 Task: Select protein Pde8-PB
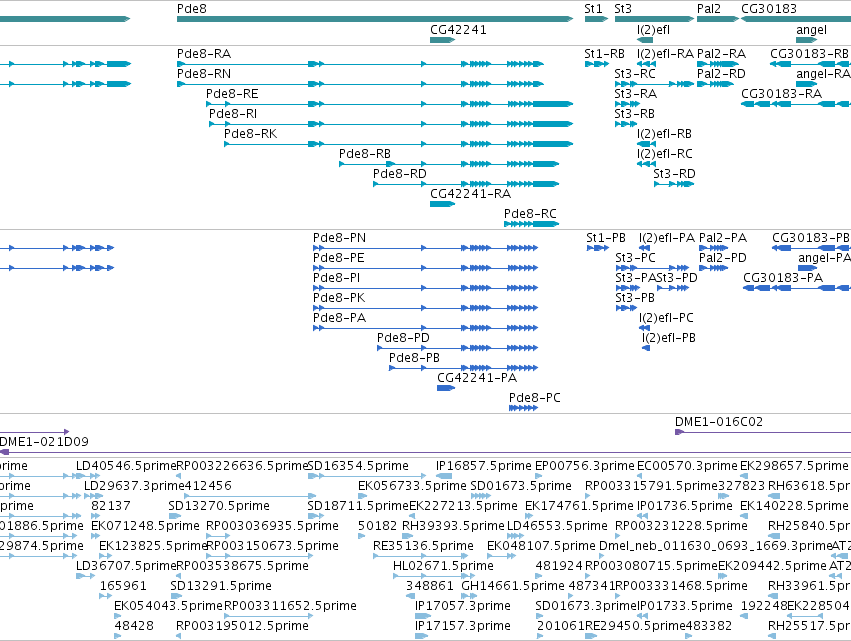(x=463, y=368)
